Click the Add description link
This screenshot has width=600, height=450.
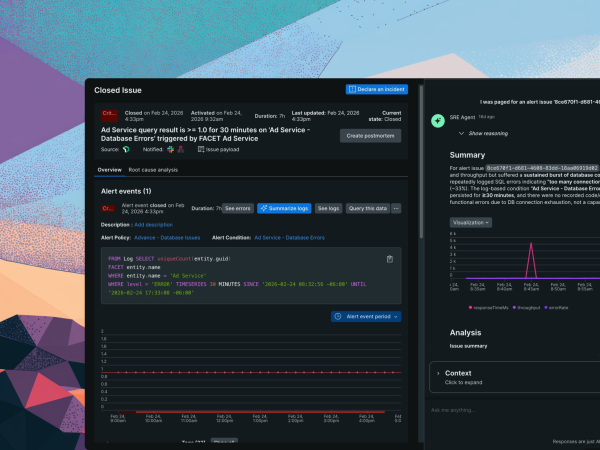(153, 225)
